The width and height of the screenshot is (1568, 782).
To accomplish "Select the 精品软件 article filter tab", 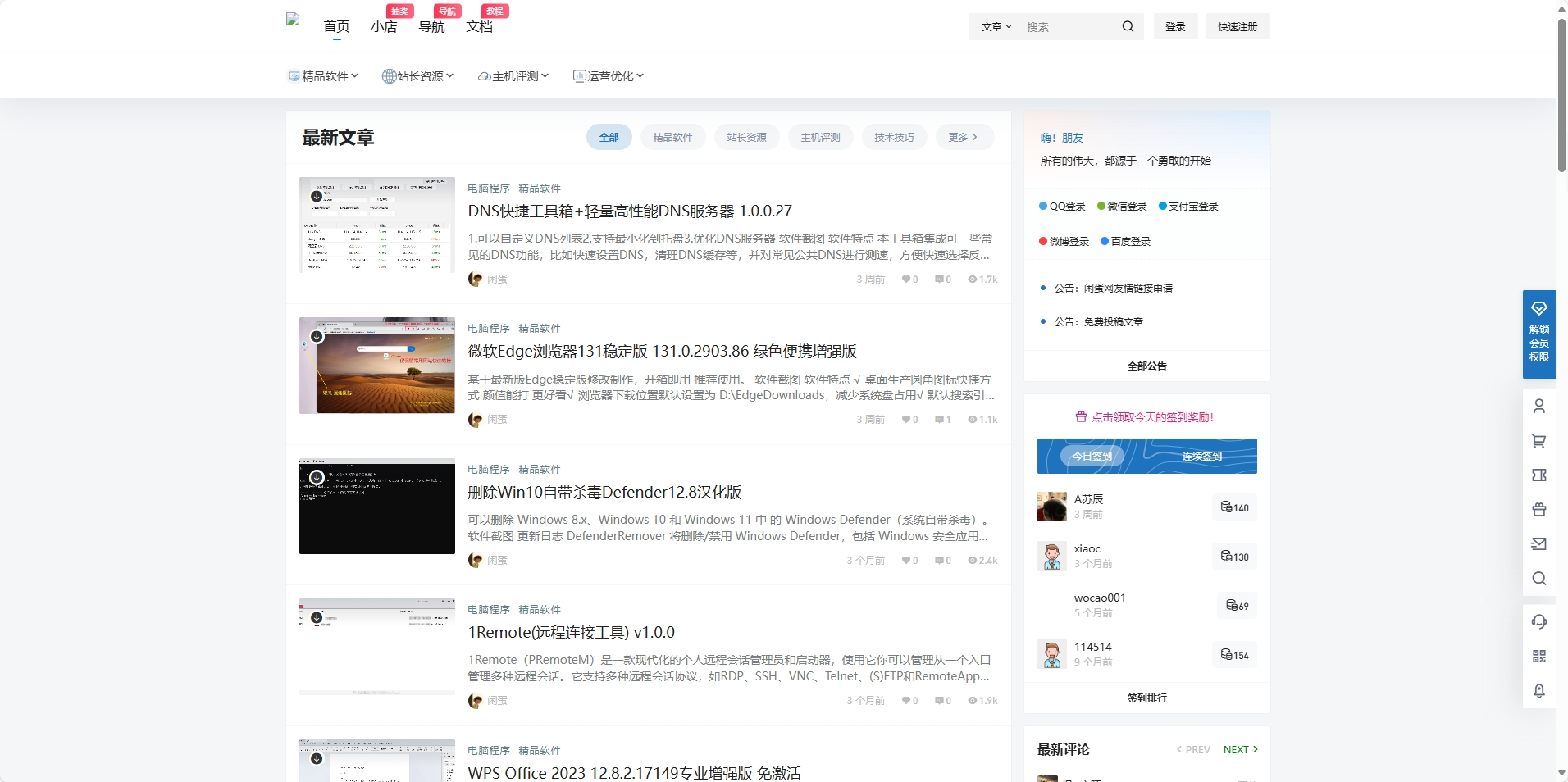I will (x=672, y=137).
